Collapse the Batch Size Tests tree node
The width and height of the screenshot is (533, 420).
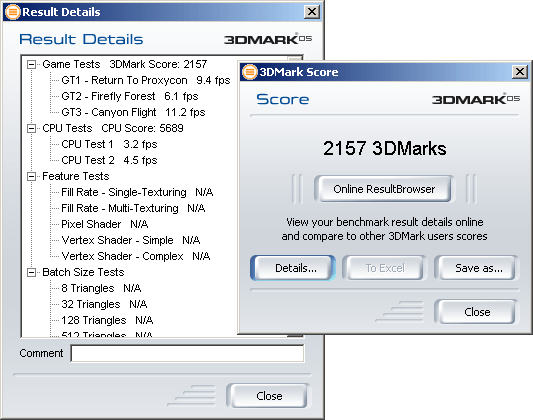31,273
